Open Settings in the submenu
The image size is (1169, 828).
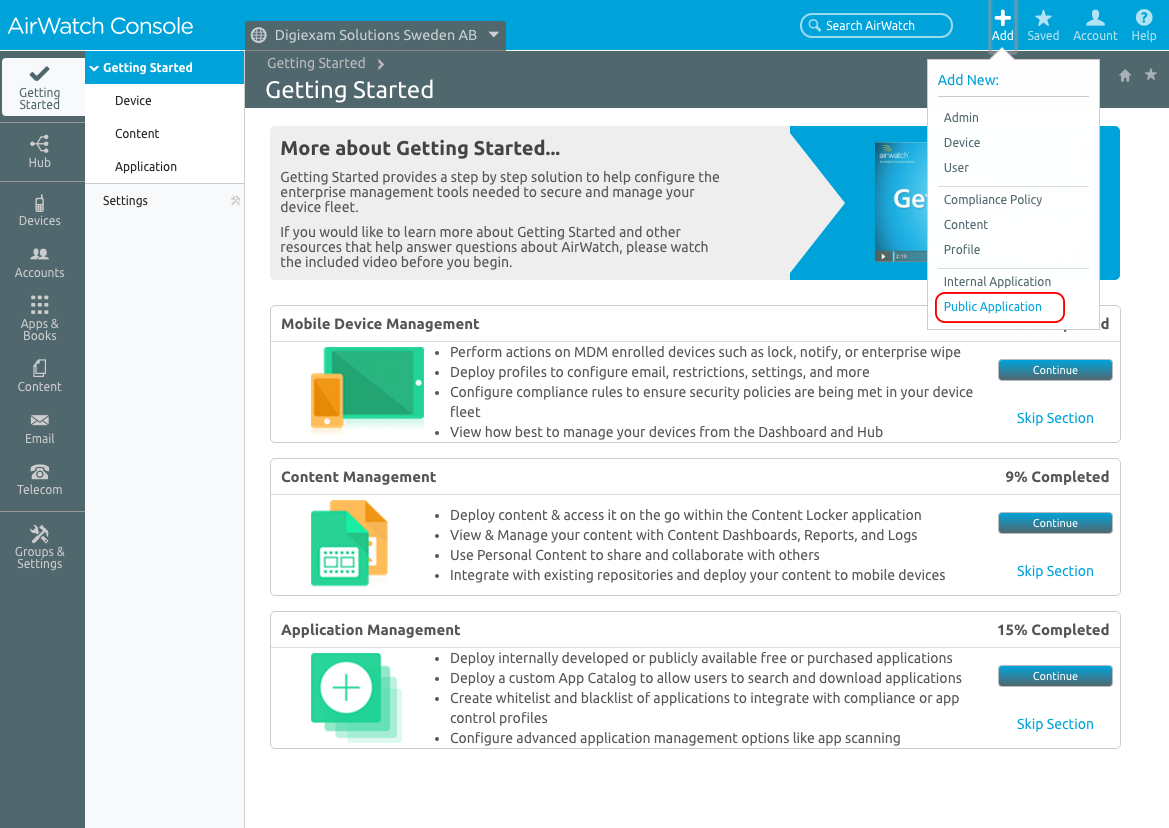[125, 200]
